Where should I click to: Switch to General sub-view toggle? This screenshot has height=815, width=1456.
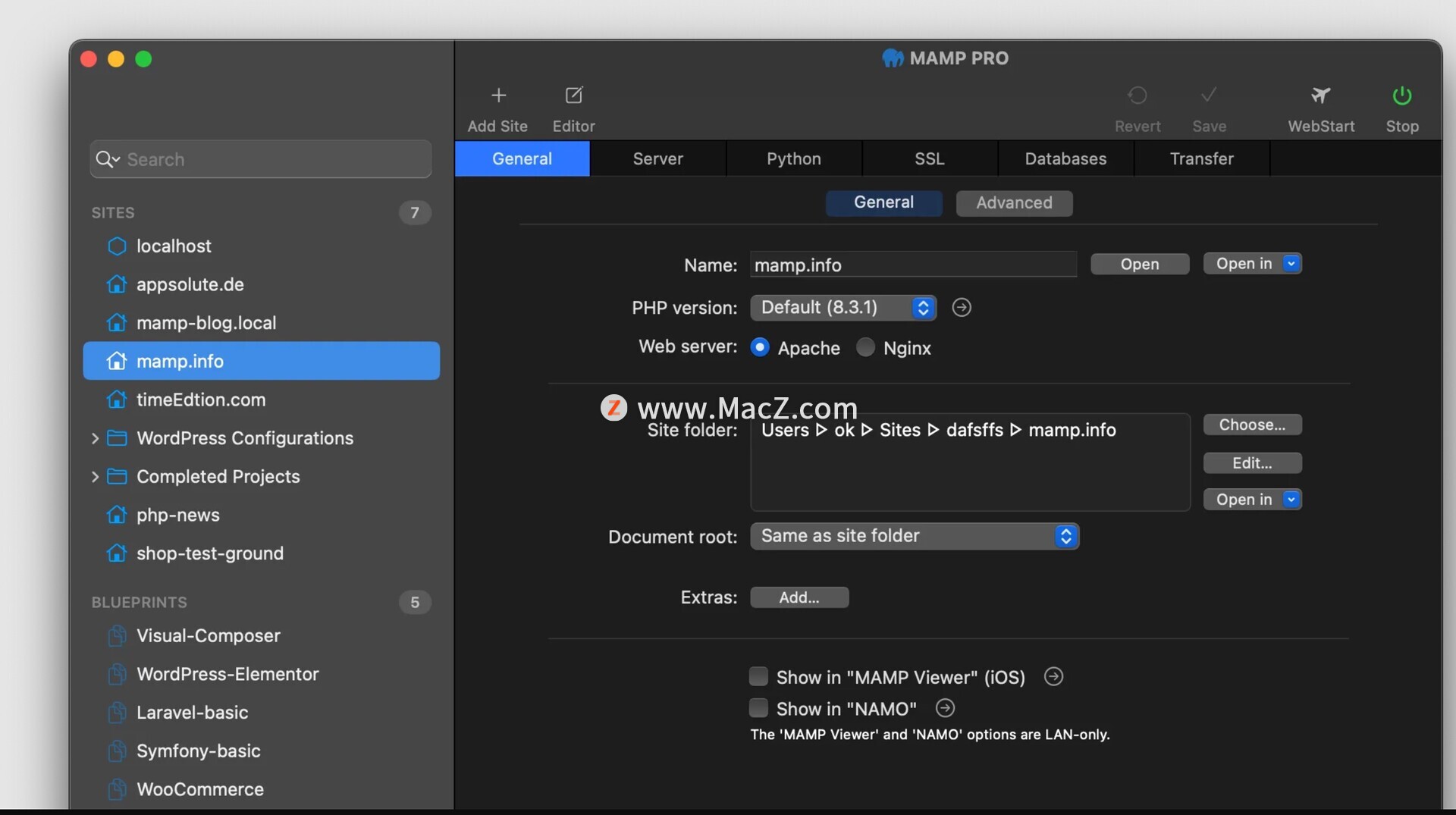click(884, 203)
